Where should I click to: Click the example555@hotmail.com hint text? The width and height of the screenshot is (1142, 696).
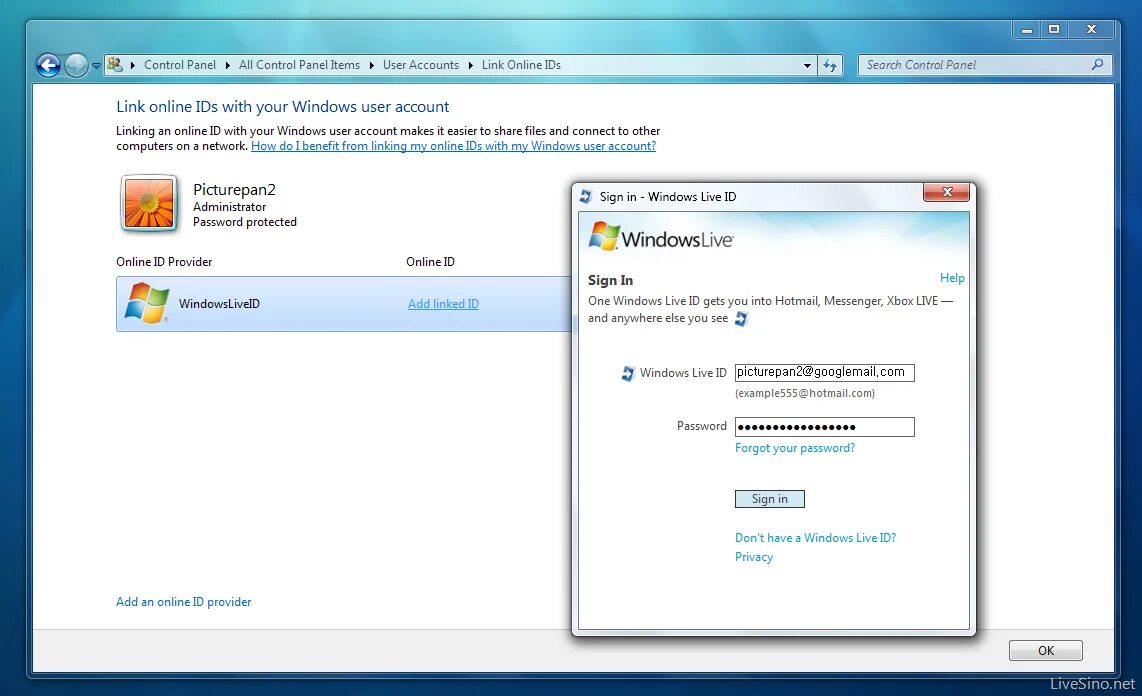coord(805,393)
